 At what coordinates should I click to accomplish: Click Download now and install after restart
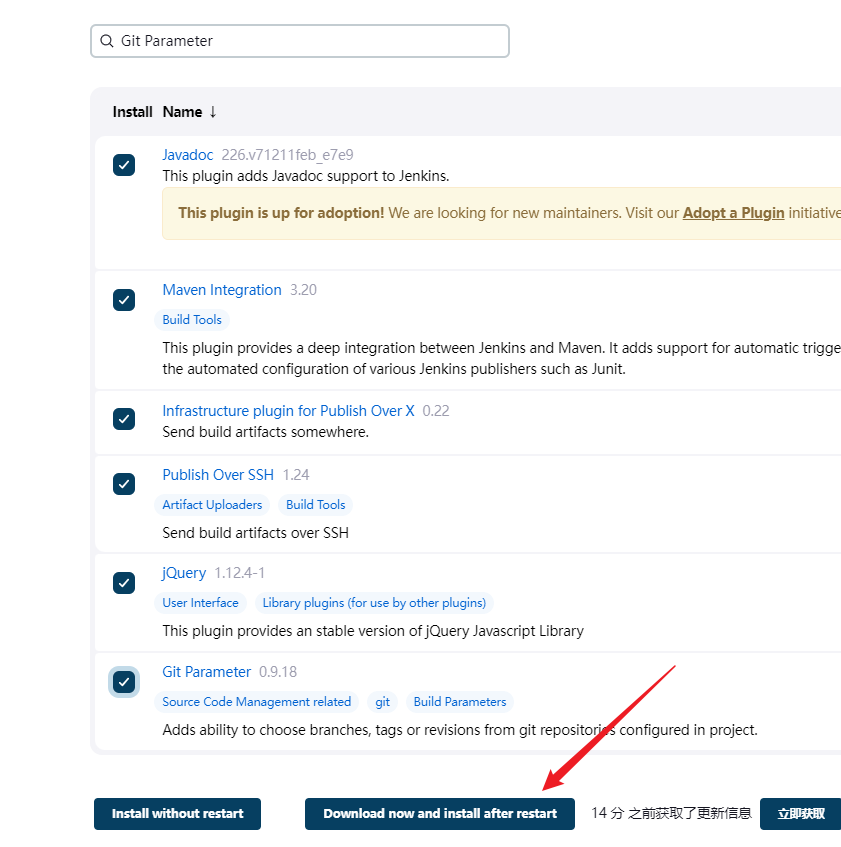[x=440, y=814]
